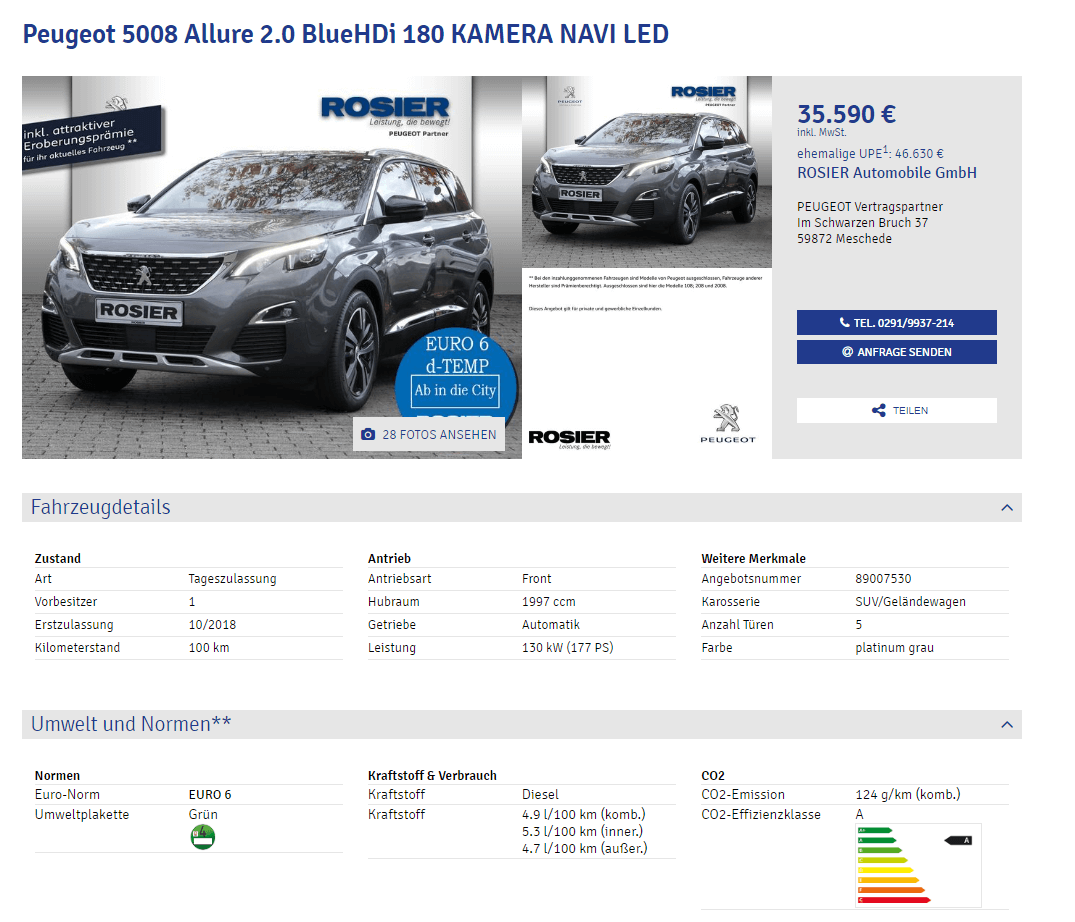
Task: Click Antriebsart value Front
Action: 537,579
